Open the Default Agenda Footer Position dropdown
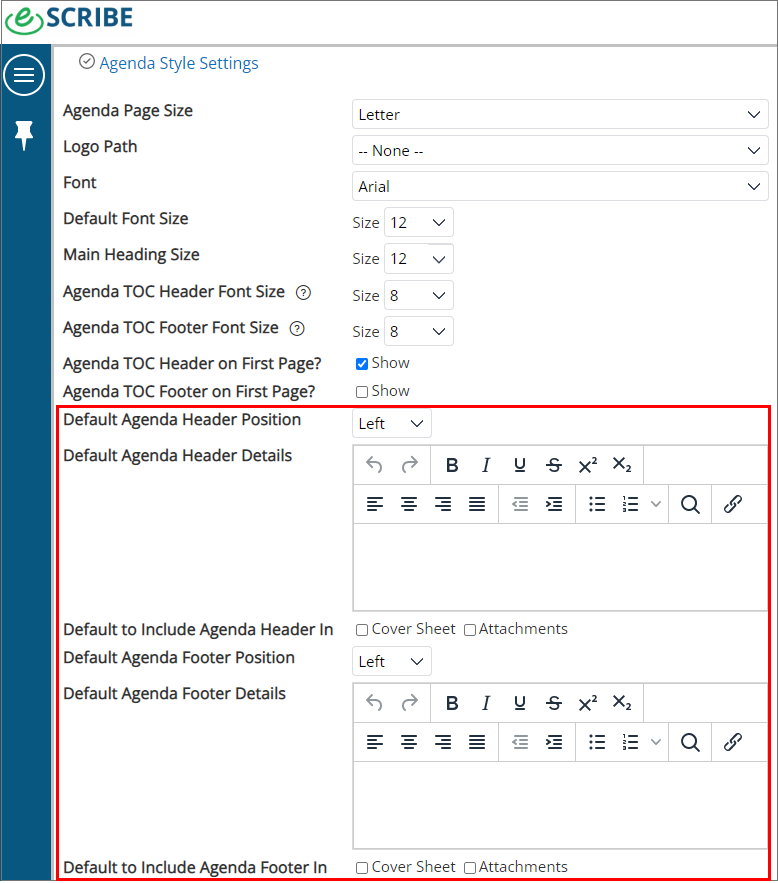Screen dimensions: 778x883 pyautogui.click(x=392, y=661)
